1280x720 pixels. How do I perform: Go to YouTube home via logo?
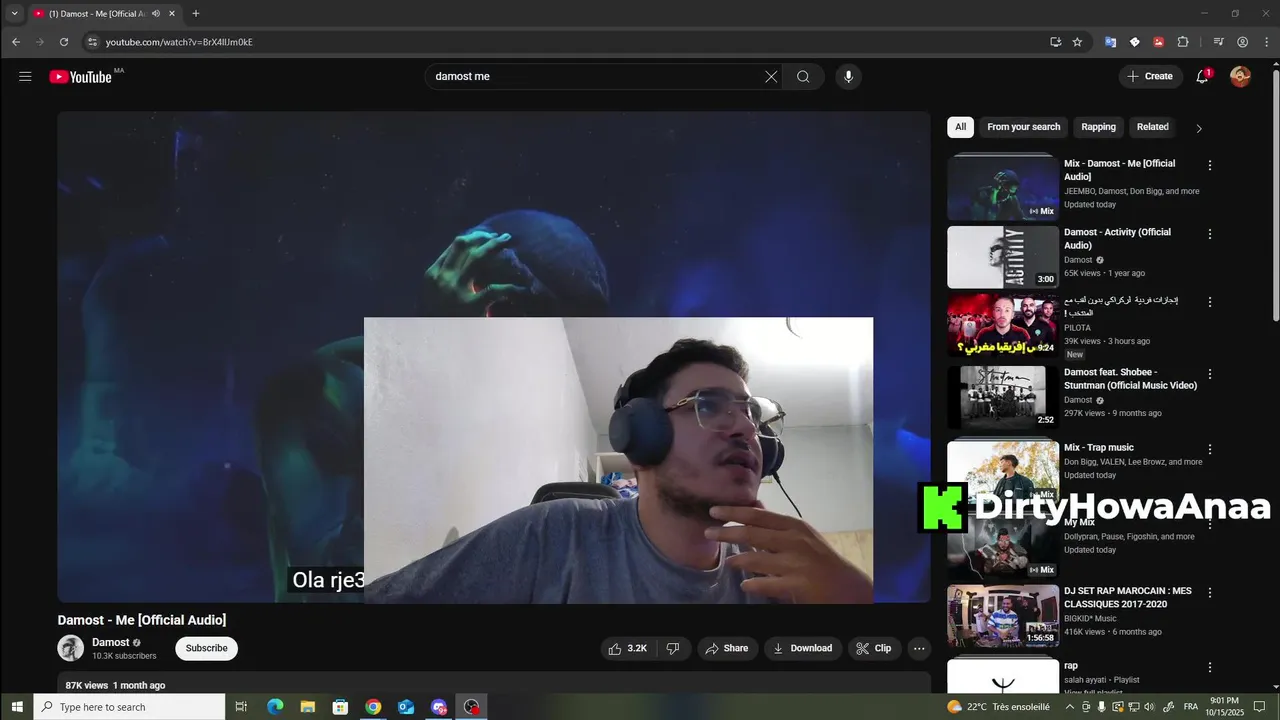coord(81,77)
